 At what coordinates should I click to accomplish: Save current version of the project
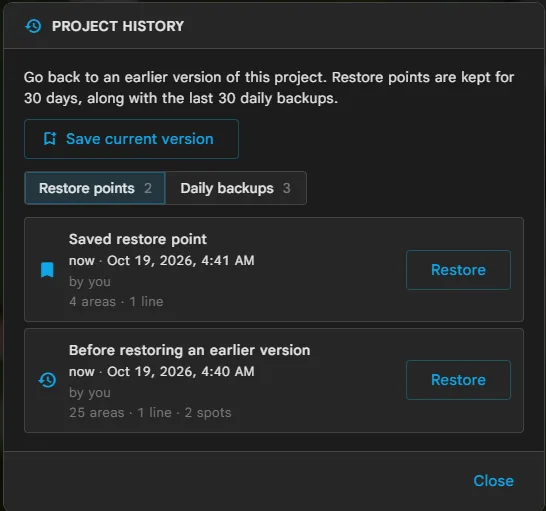pyautogui.click(x=131, y=139)
